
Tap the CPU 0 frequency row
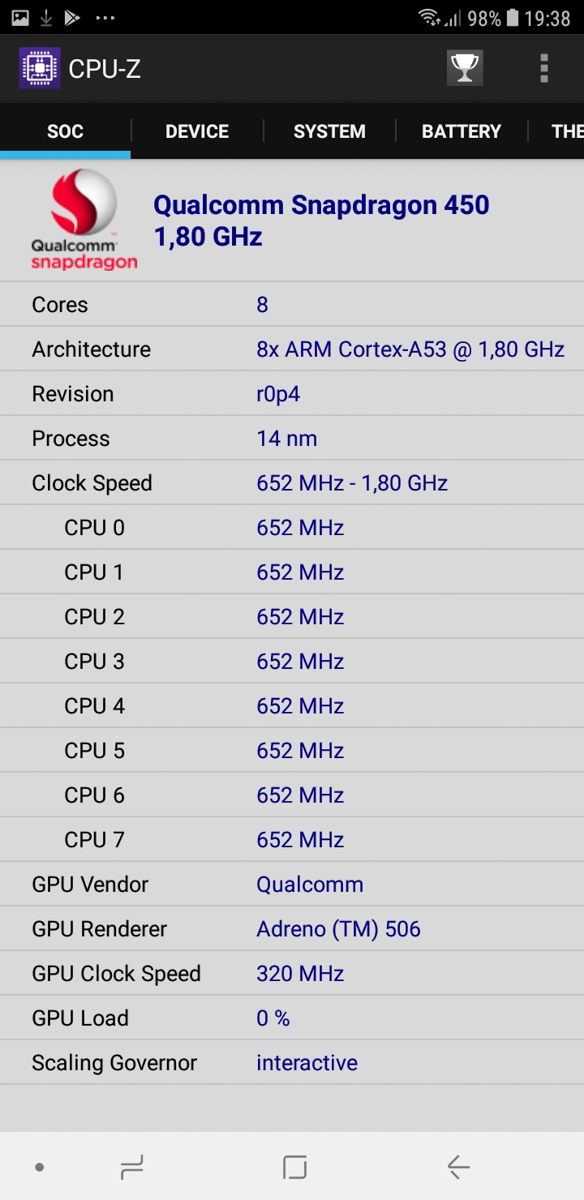[x=292, y=528]
